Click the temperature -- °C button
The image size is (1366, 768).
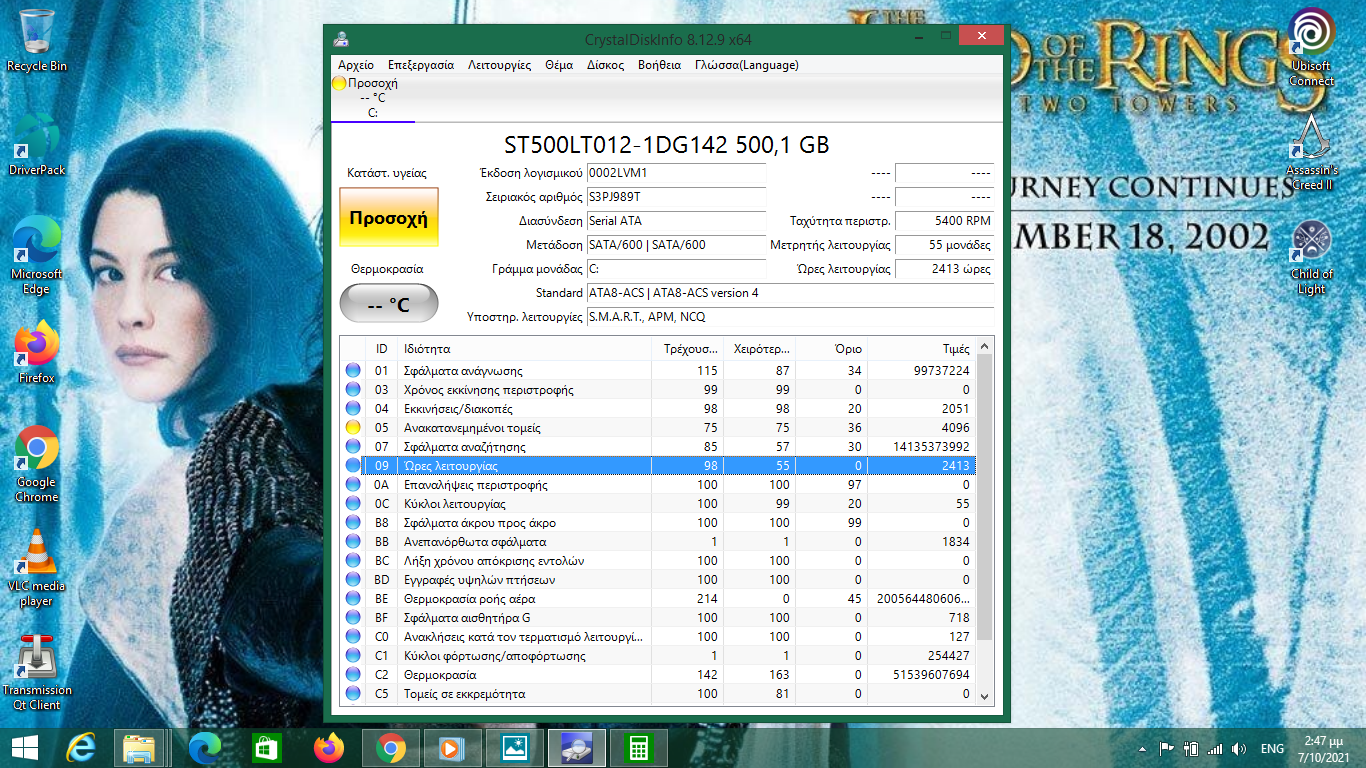tap(389, 304)
